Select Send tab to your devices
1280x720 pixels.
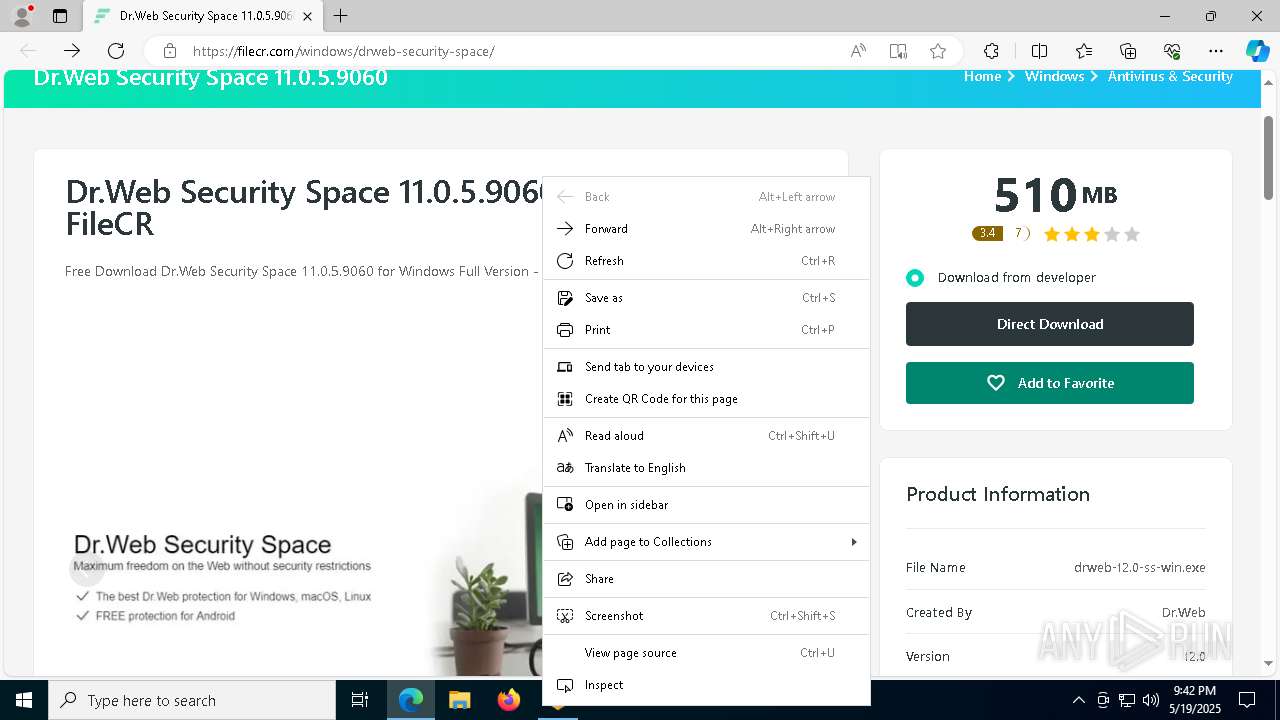coord(706,367)
